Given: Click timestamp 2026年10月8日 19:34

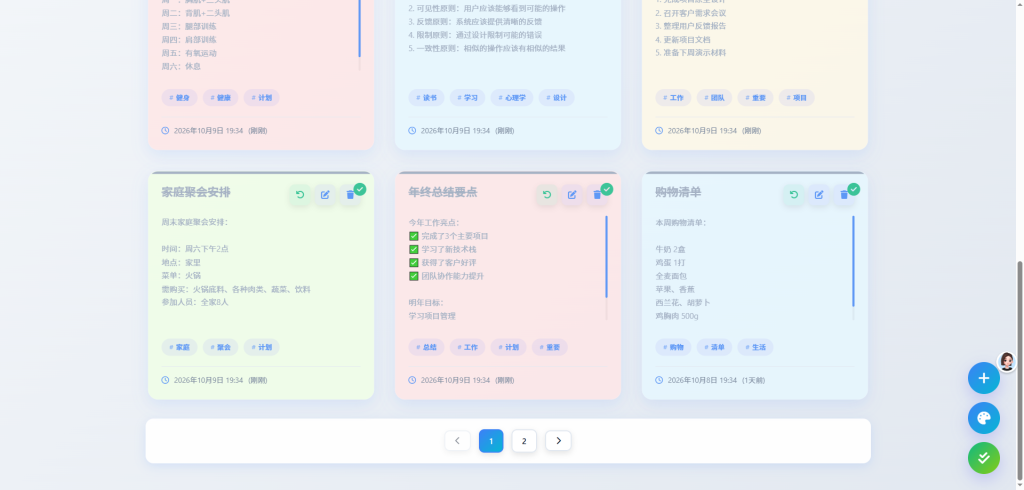Looking at the screenshot, I should (x=702, y=380).
